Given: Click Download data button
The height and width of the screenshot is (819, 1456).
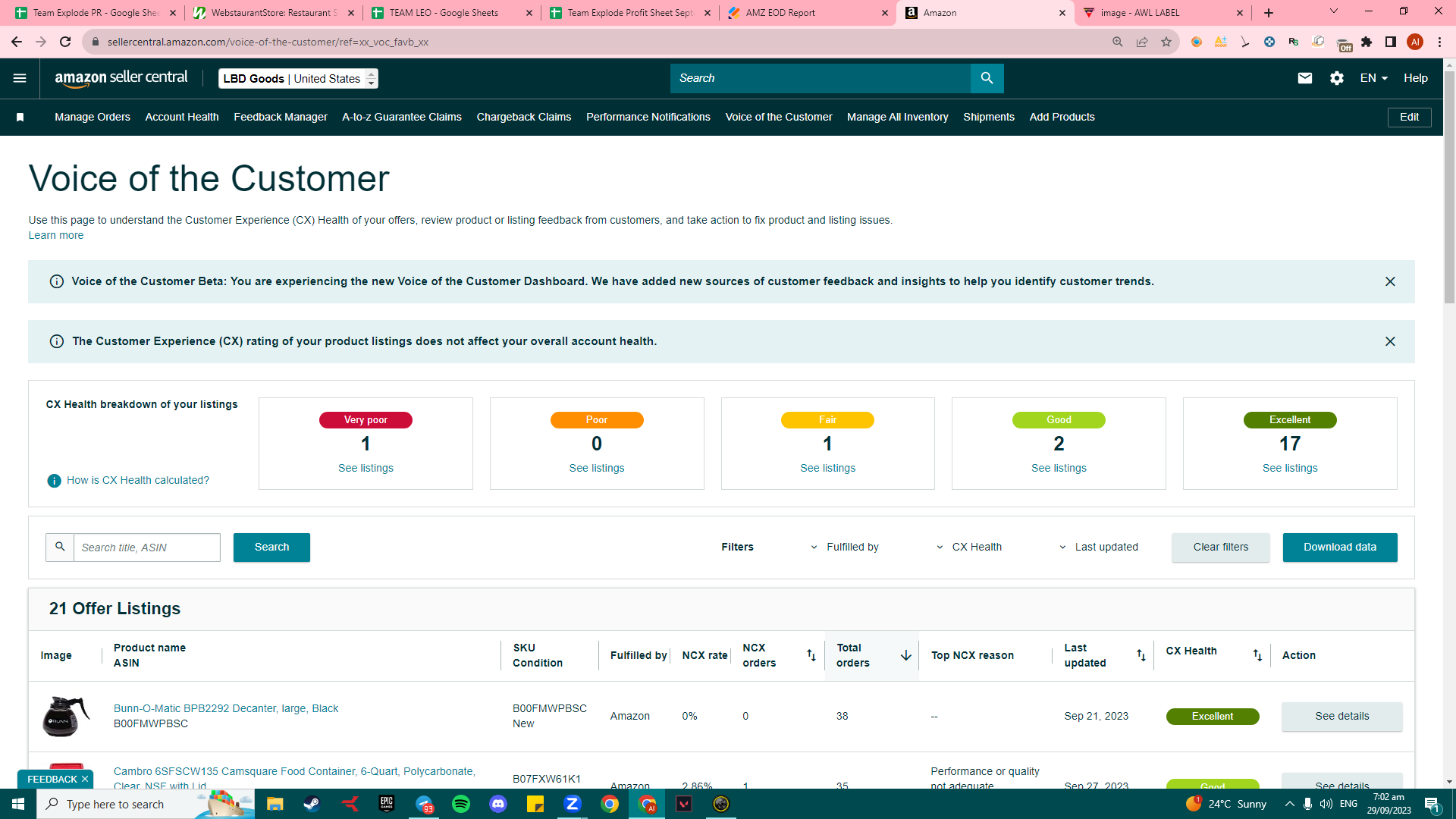Looking at the screenshot, I should [x=1340, y=548].
